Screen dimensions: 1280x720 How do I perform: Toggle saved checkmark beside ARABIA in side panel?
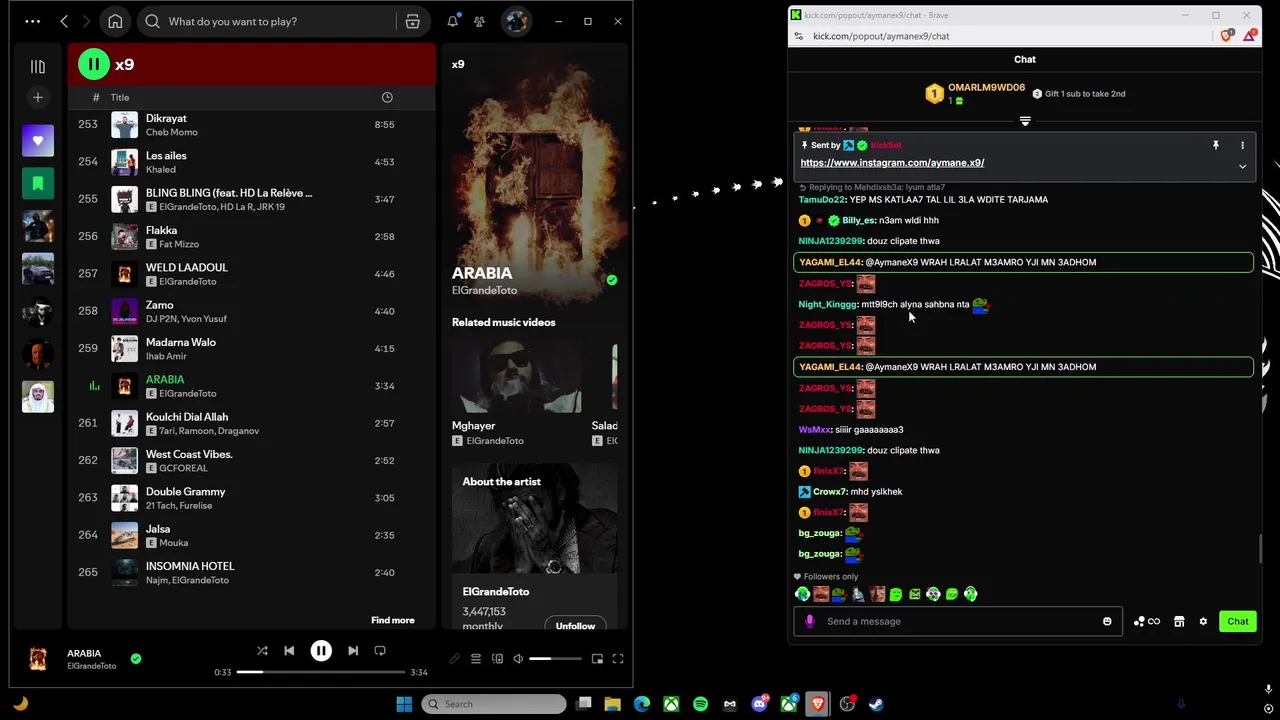(612, 280)
